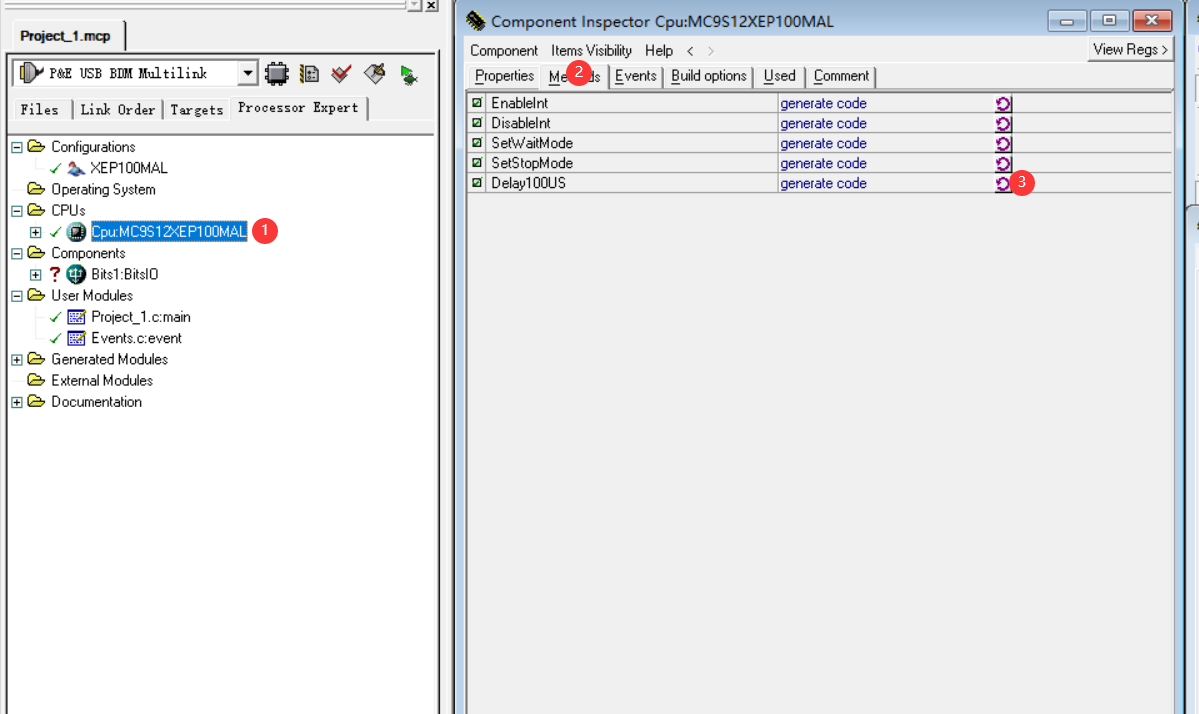Switch to the Targets tab
The image size is (1199, 714).
click(x=197, y=109)
